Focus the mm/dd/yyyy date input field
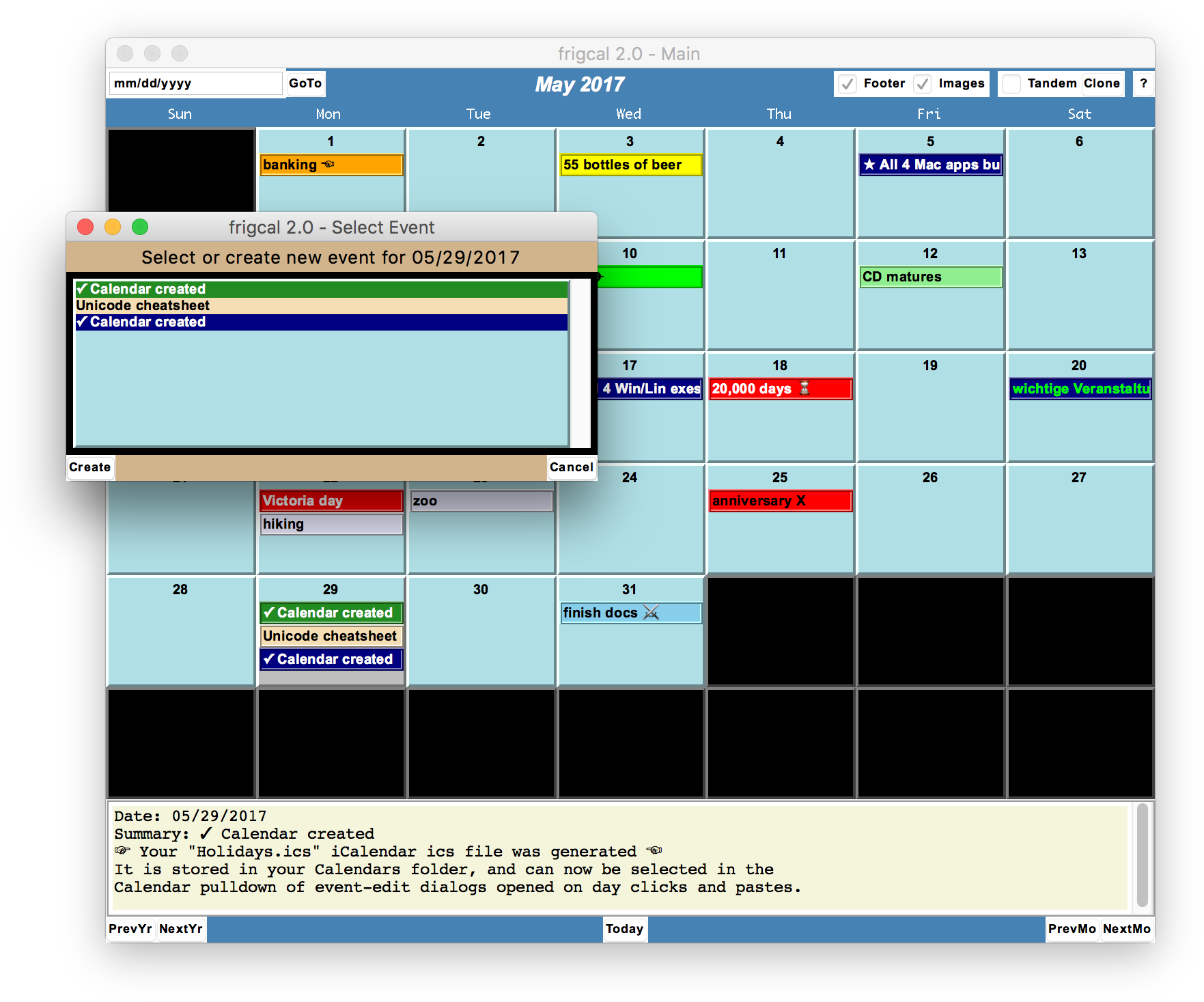This screenshot has height=1002, width=1204. (x=195, y=83)
